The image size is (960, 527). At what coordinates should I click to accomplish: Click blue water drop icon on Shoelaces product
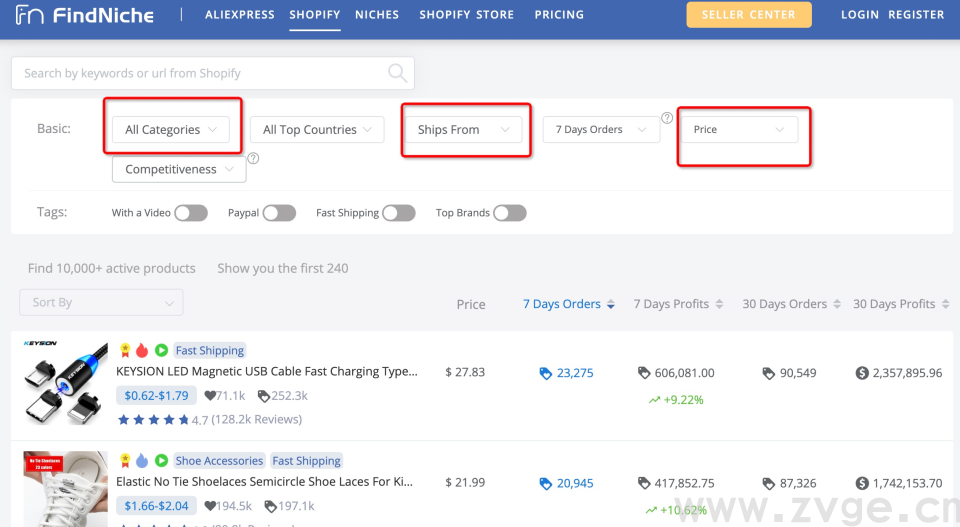pos(142,461)
